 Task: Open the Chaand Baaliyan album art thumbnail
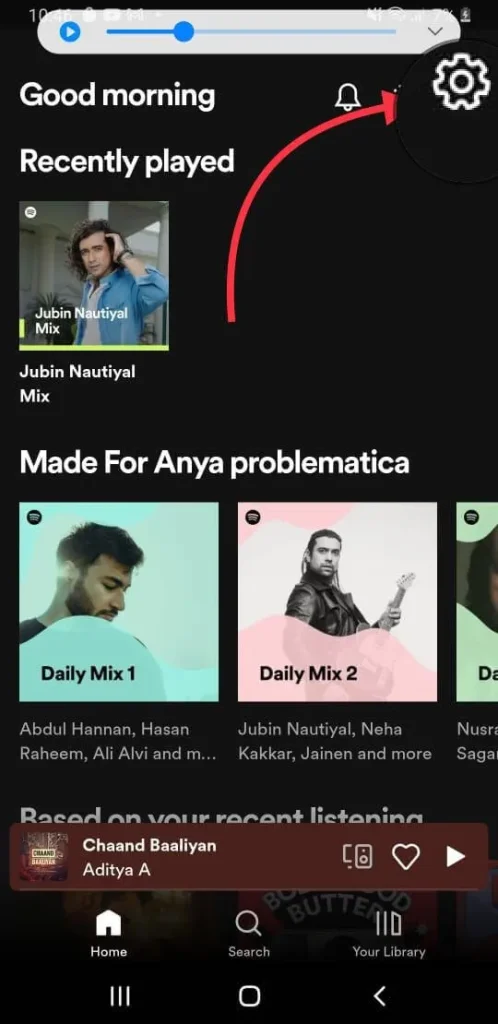44,857
